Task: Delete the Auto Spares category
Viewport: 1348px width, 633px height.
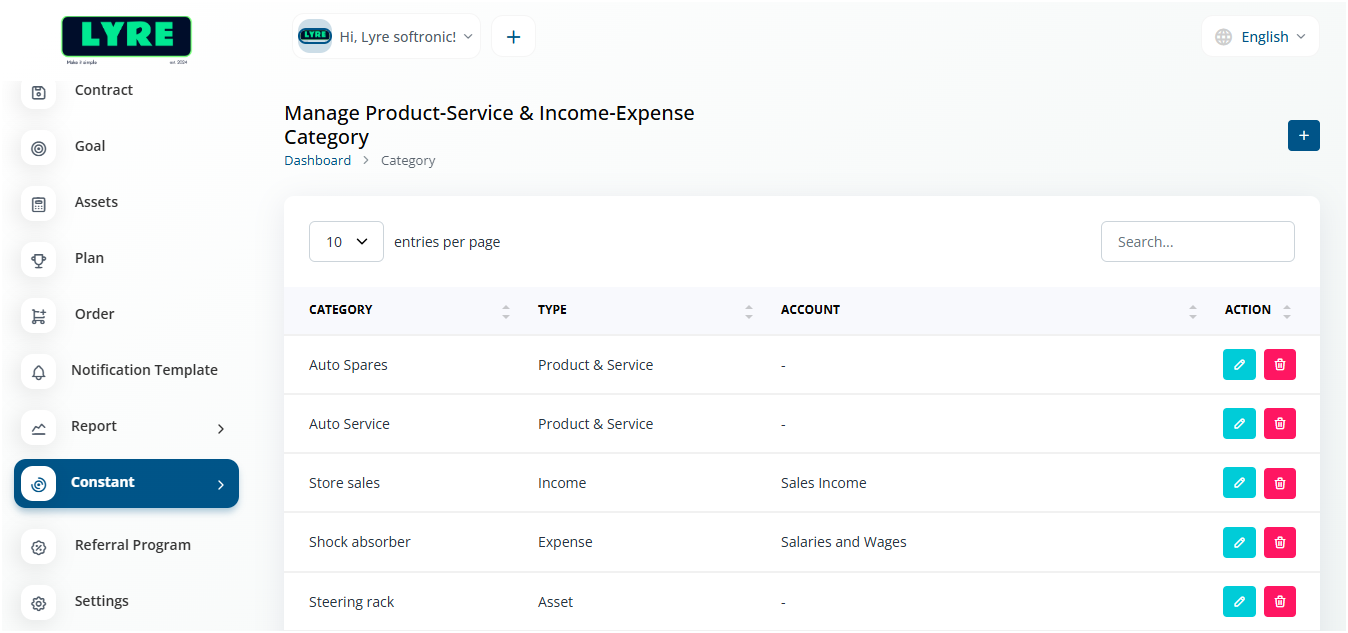Action: click(1280, 365)
